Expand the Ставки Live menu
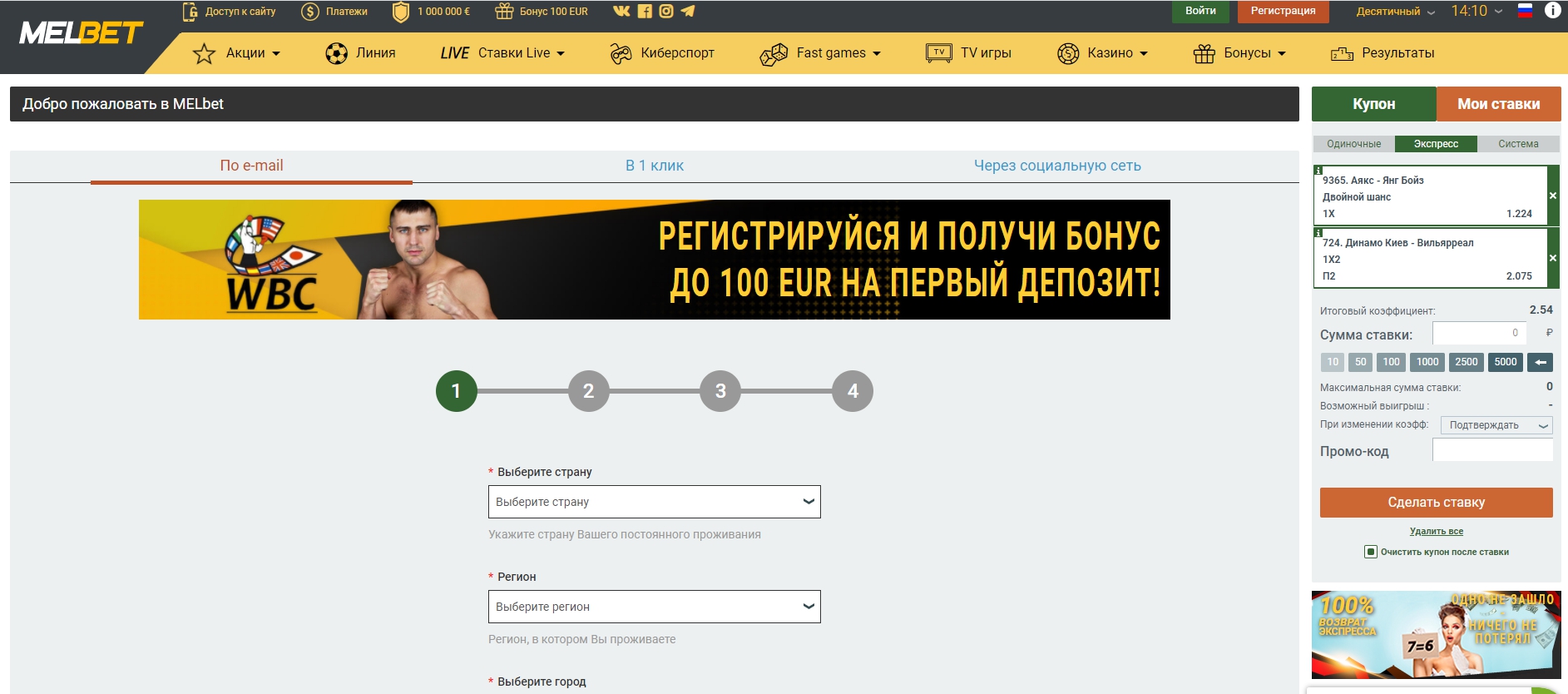The width and height of the screenshot is (1568, 694). tap(502, 53)
